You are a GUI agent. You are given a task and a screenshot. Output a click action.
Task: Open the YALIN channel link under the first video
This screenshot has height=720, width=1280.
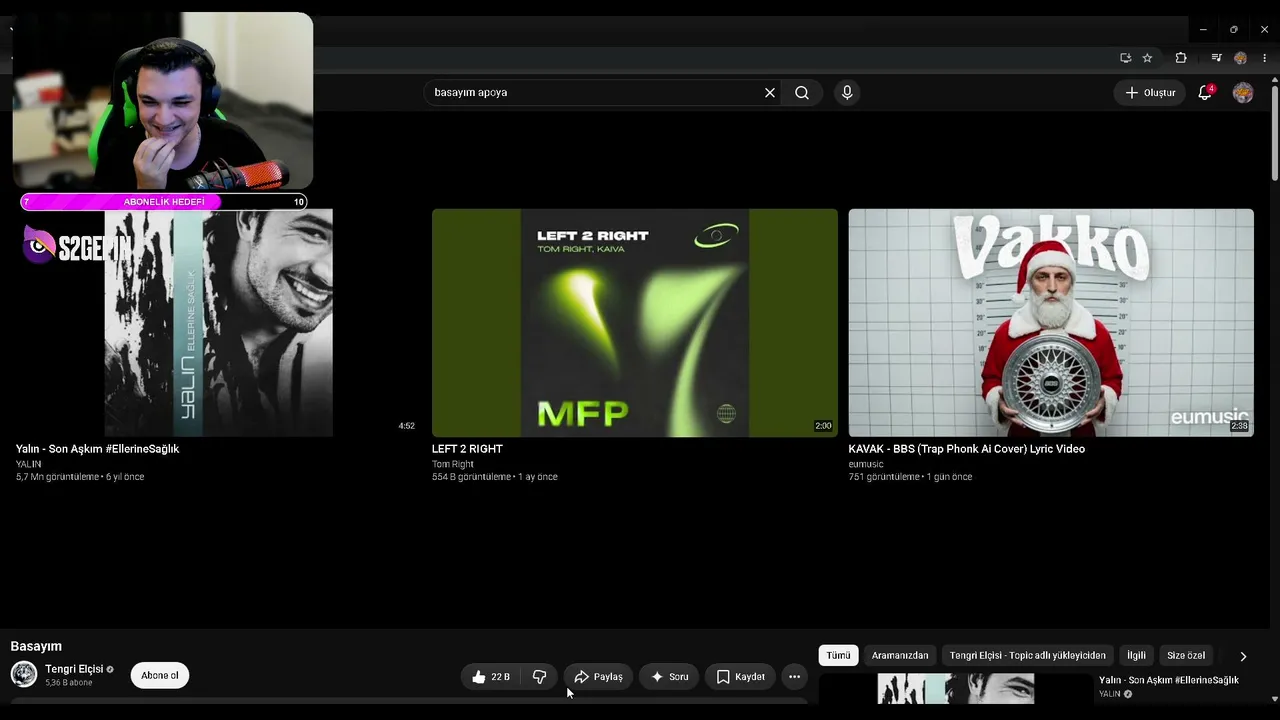29,464
